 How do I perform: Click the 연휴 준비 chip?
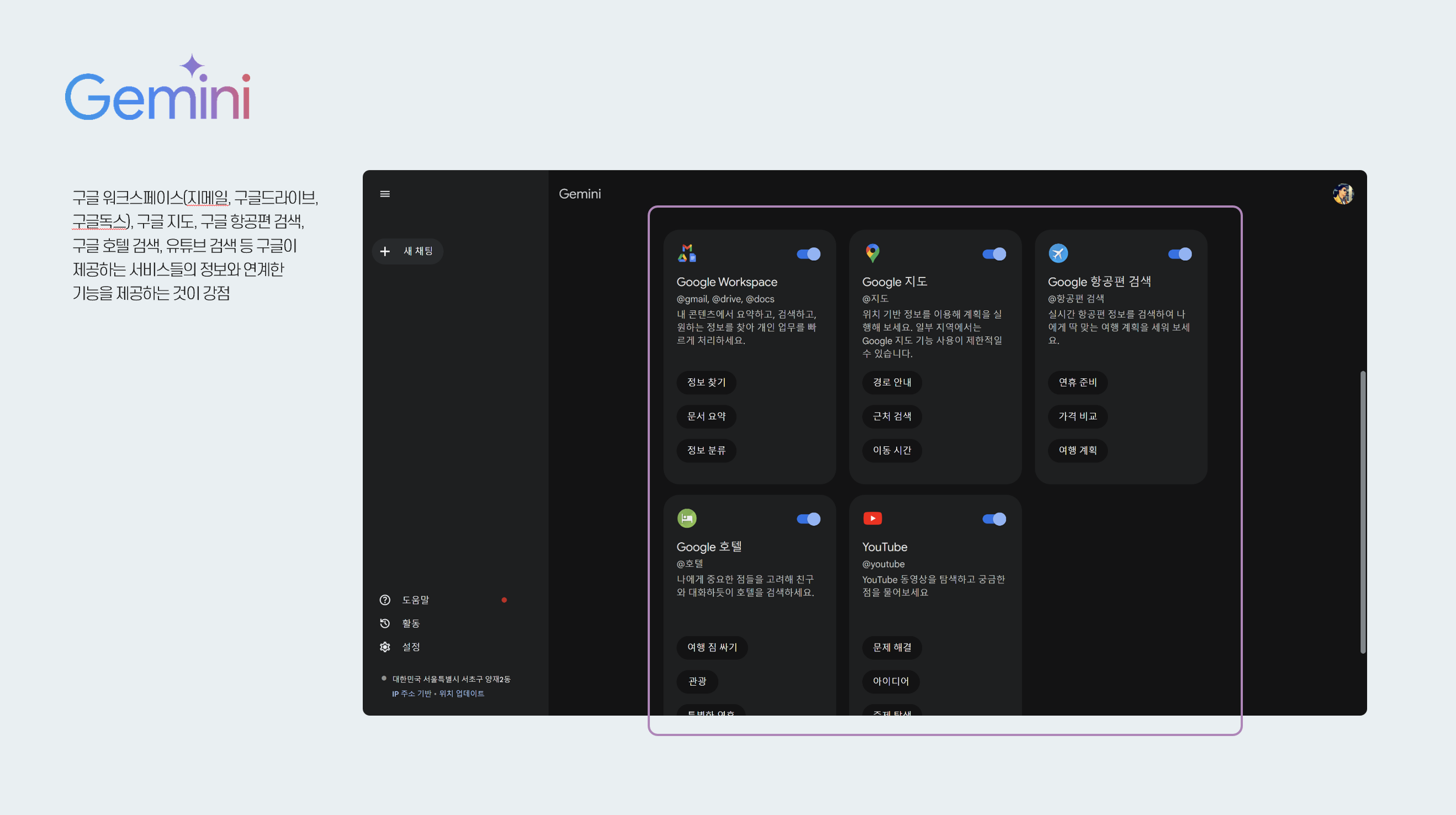(x=1077, y=382)
